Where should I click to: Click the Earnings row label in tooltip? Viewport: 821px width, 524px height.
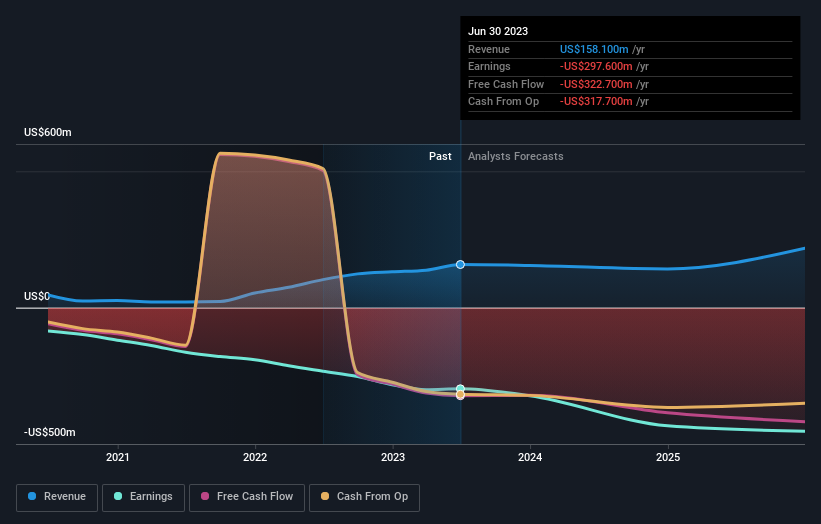[489, 66]
